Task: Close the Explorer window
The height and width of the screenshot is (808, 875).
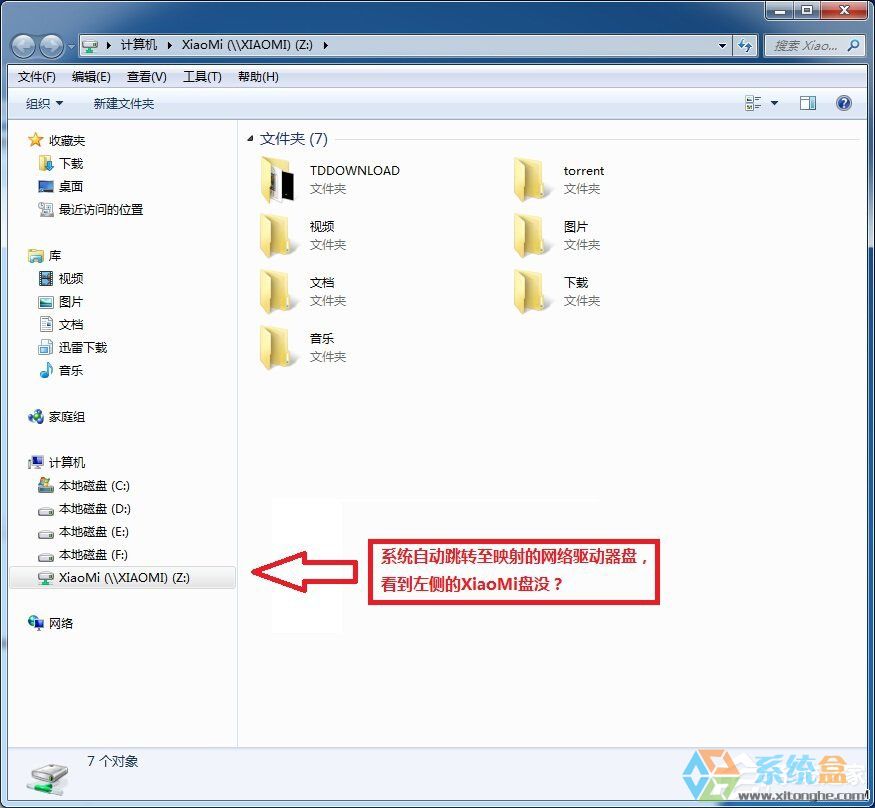Action: (844, 11)
